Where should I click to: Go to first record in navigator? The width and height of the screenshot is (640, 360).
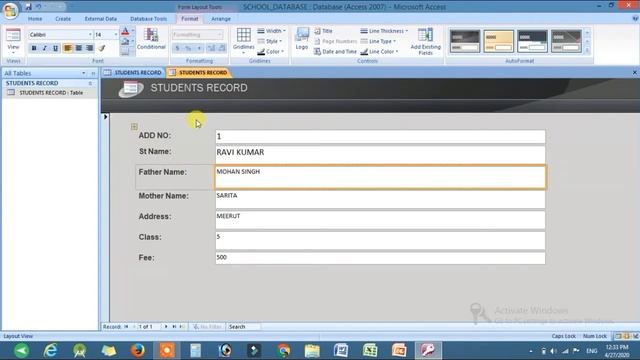tap(126, 327)
